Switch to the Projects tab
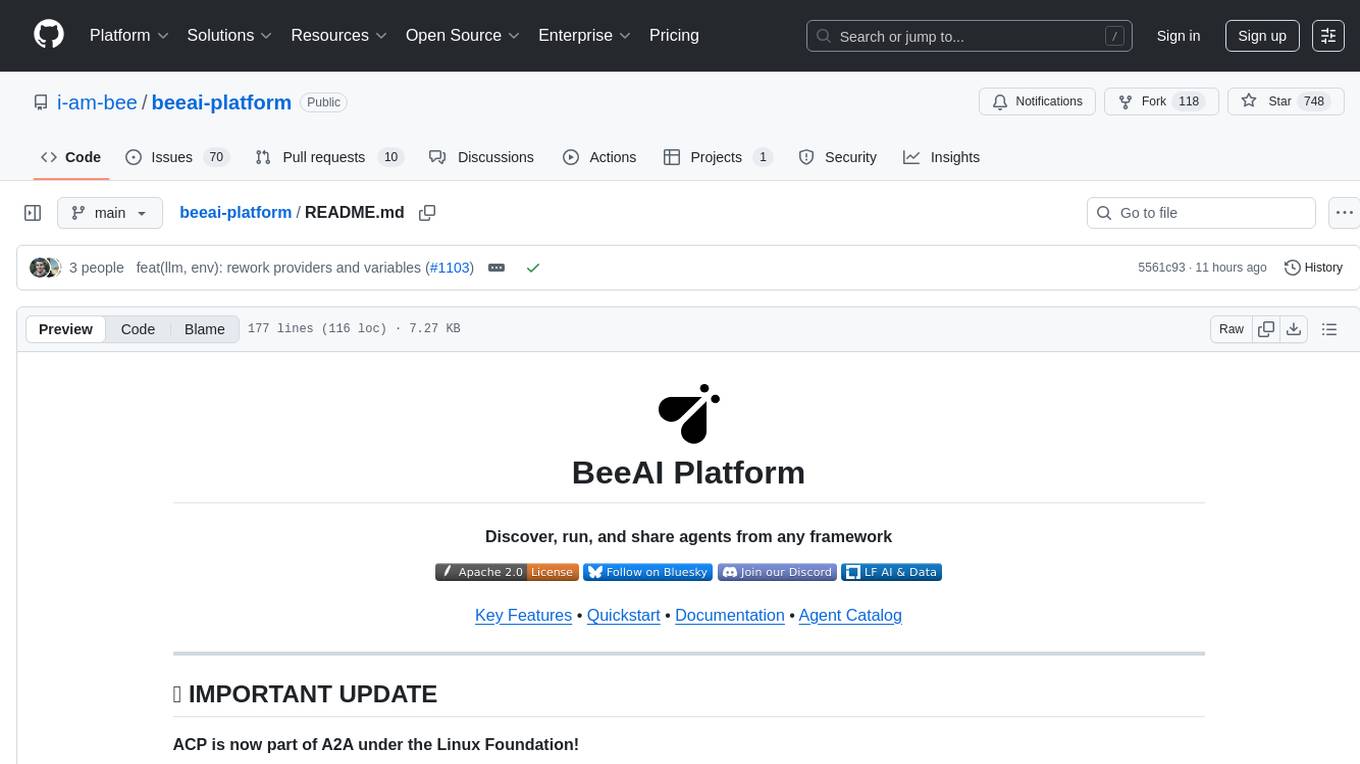 coord(718,157)
